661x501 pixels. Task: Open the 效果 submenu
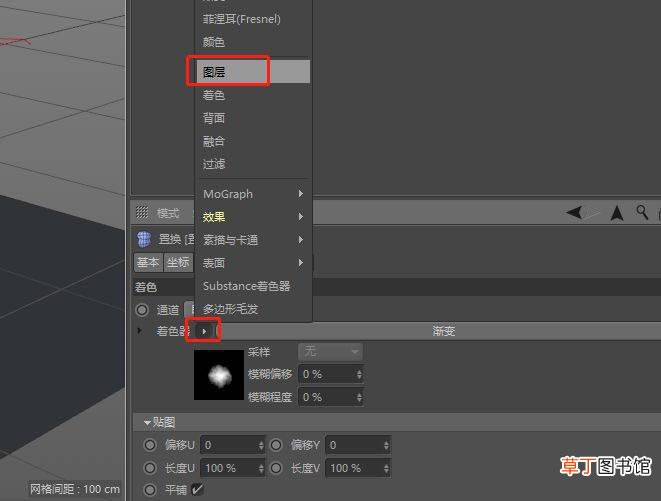click(253, 217)
